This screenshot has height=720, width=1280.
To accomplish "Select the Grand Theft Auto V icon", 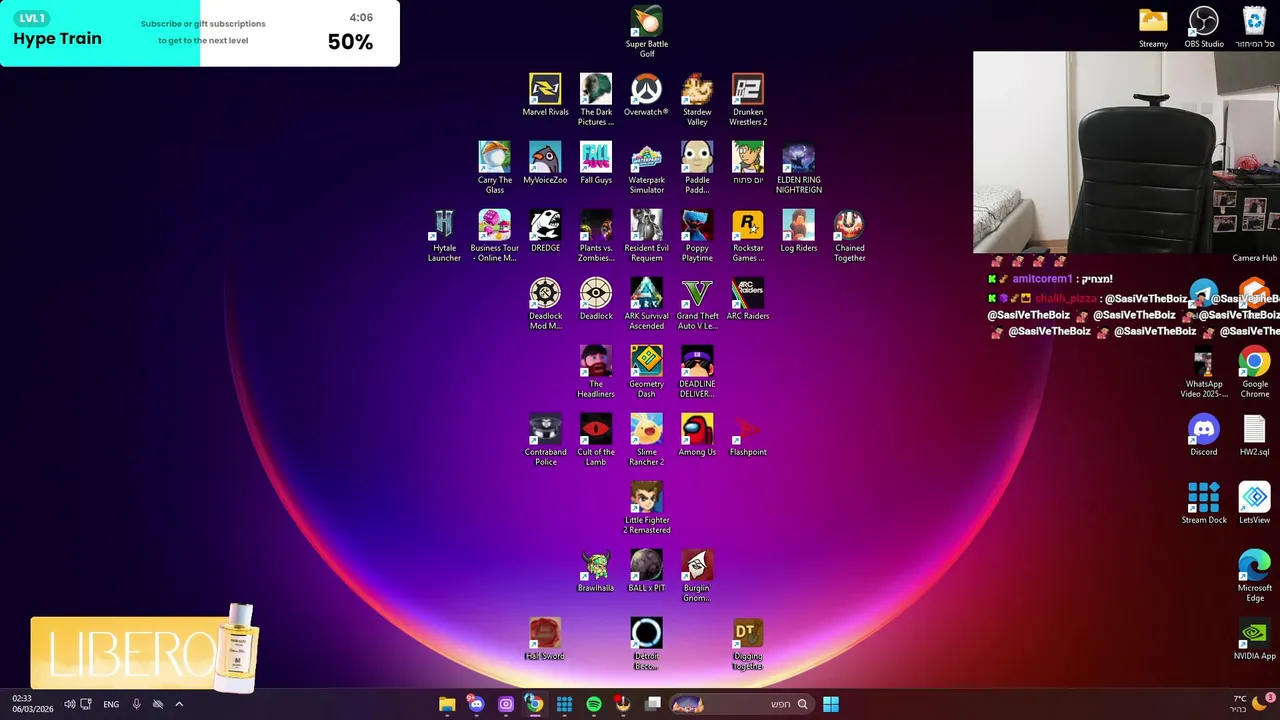I will point(697,303).
